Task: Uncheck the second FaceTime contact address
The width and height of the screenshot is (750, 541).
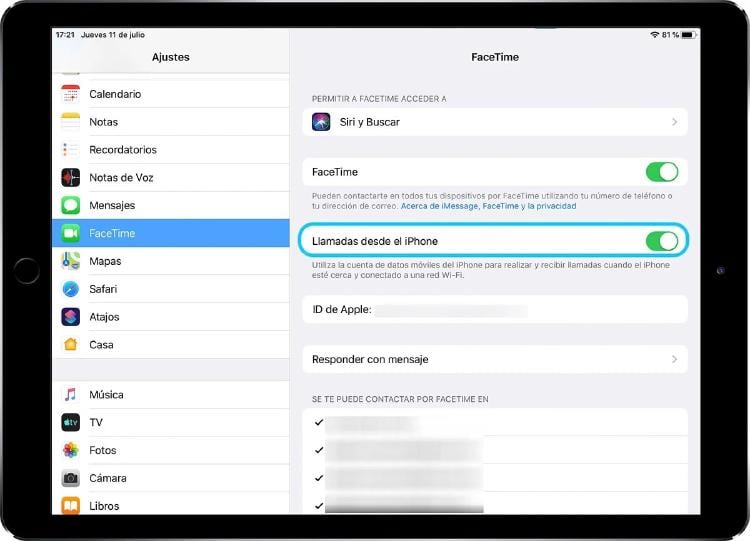Action: click(x=319, y=450)
